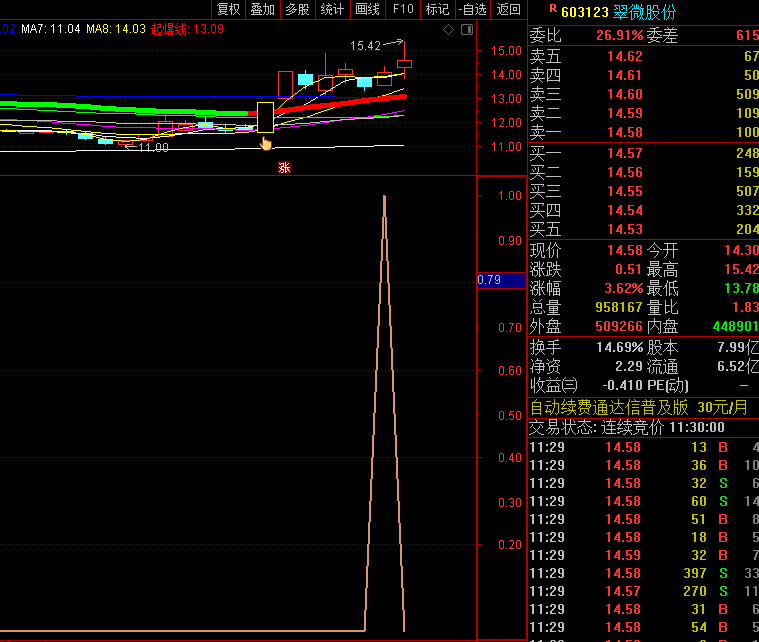Open the 多股 multi-stock view
This screenshot has width=759, height=642.
297,9
